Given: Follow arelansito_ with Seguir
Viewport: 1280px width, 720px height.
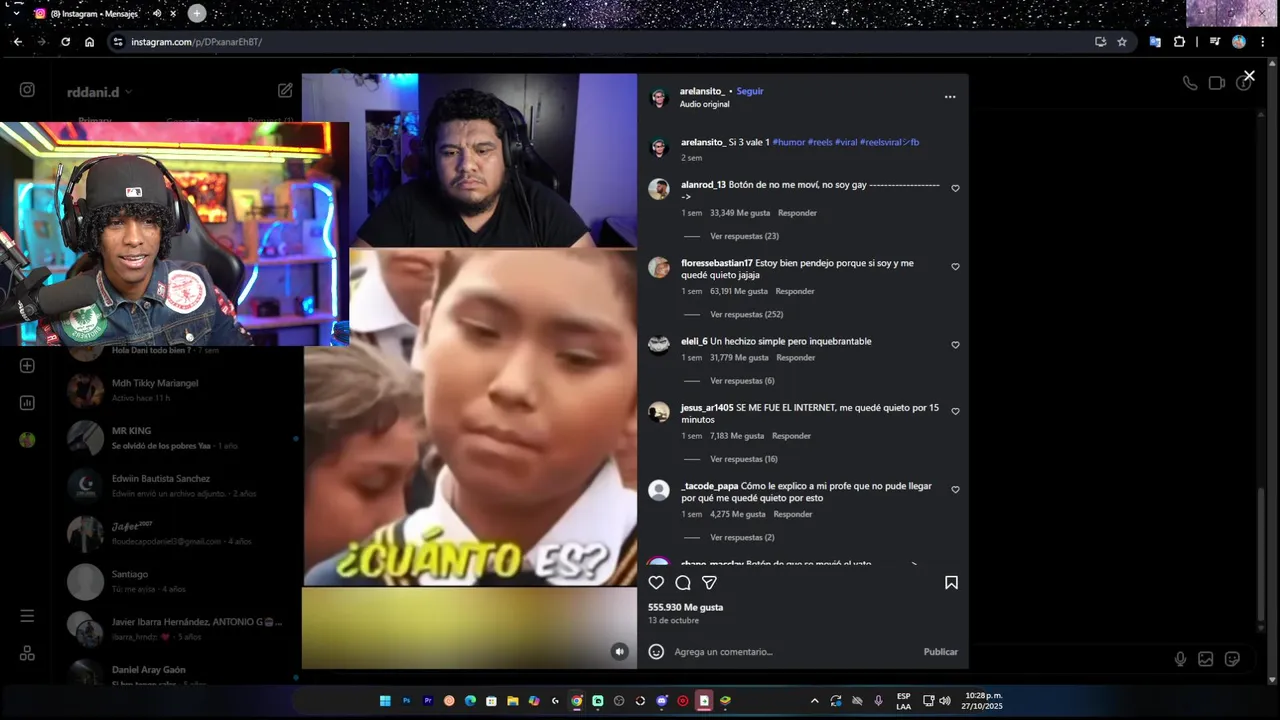Looking at the screenshot, I should [750, 91].
